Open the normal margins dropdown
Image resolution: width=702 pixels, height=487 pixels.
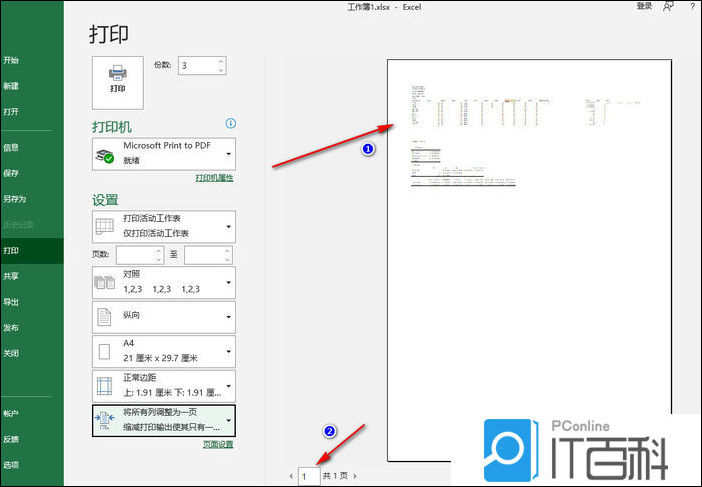tap(164, 386)
